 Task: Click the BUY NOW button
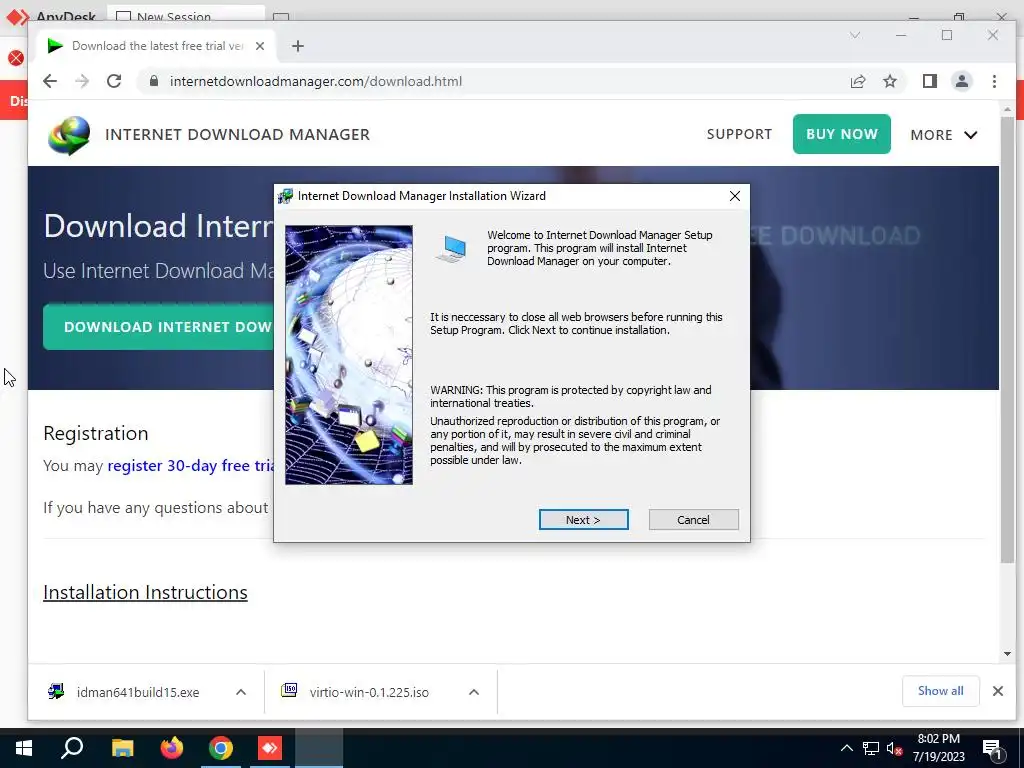point(842,134)
